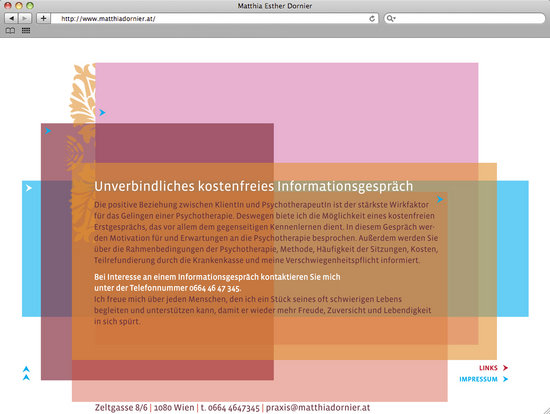Click the white arrow on the blue panel

coord(29,188)
